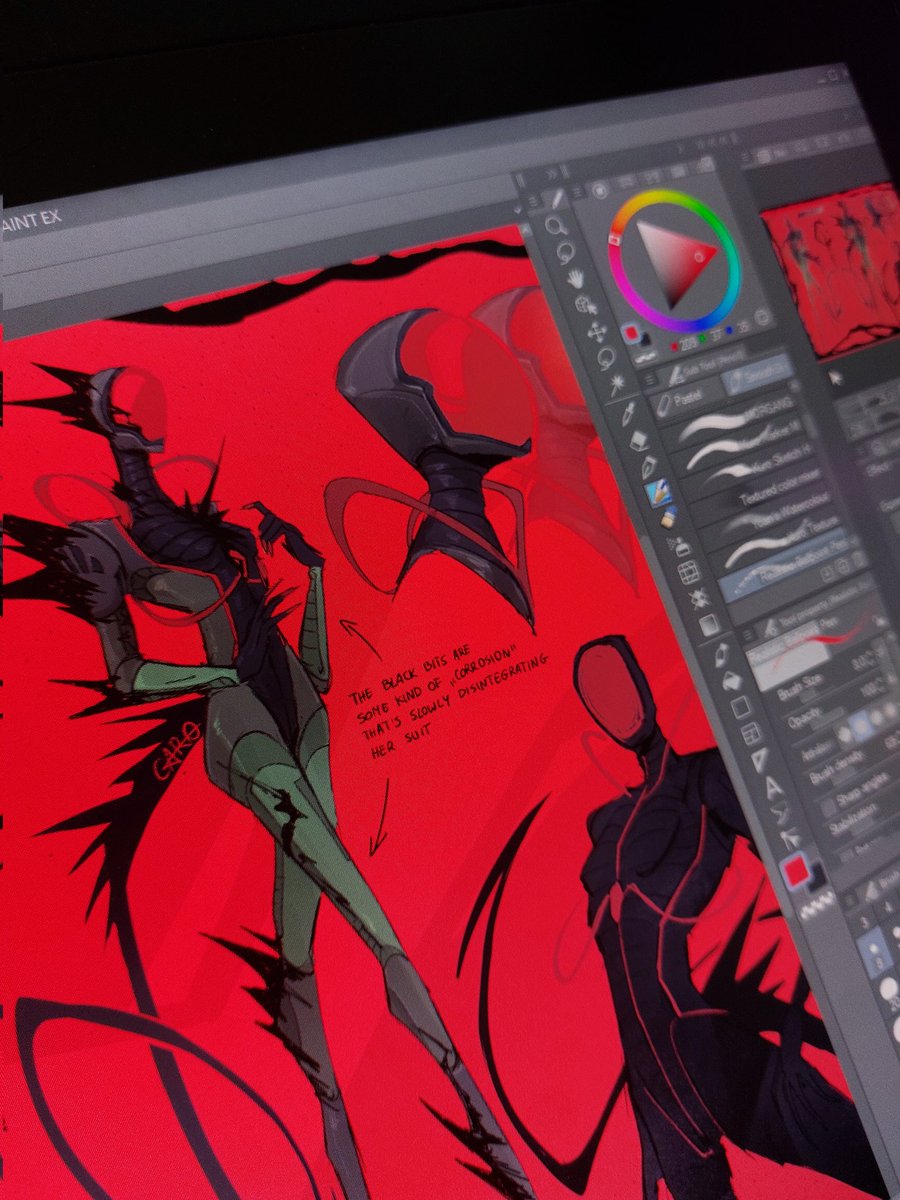Select the Eyedropper tool
Viewport: 900px width, 1200px height.
pyautogui.click(x=628, y=413)
